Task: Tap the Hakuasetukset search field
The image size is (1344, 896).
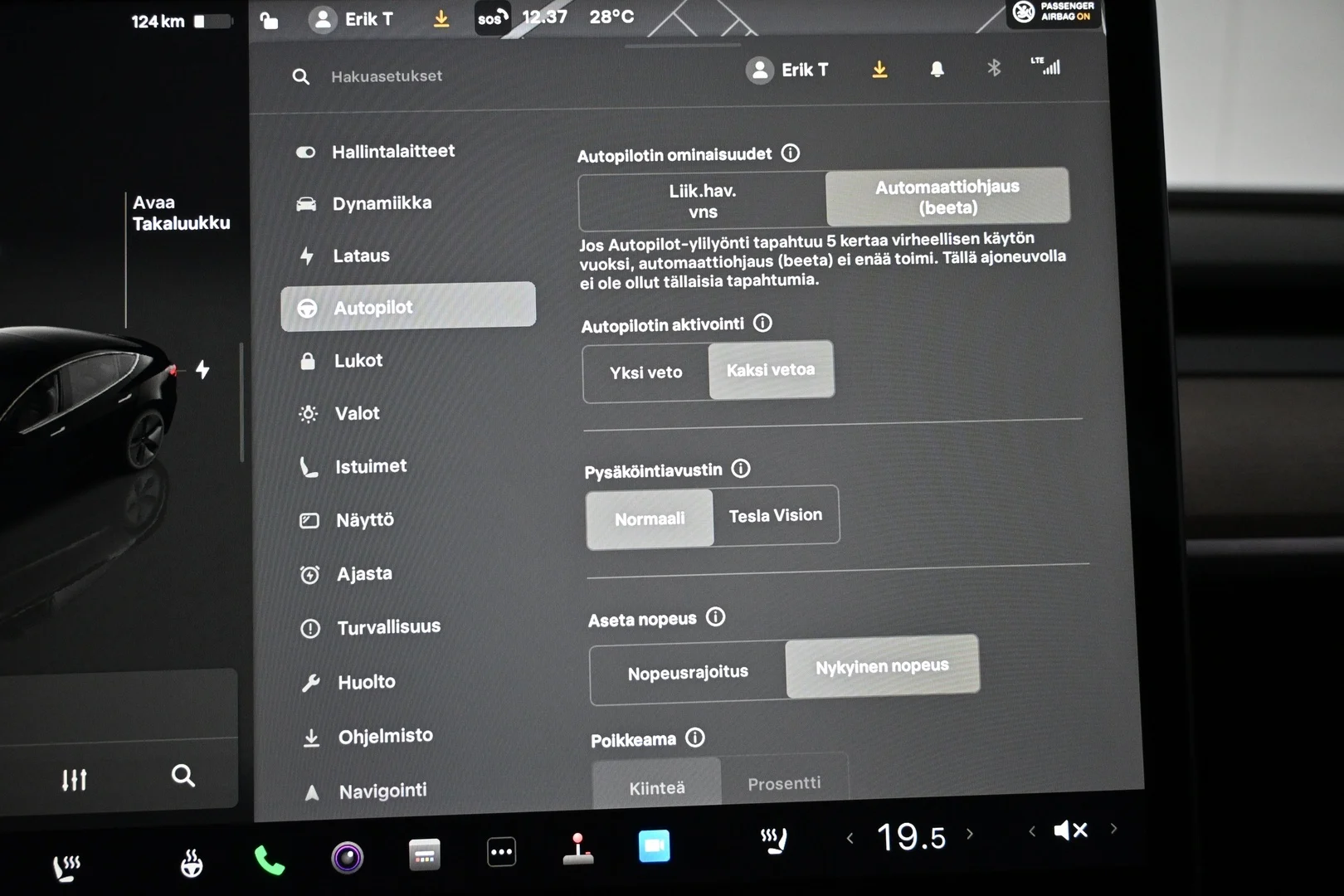Action: tap(387, 76)
